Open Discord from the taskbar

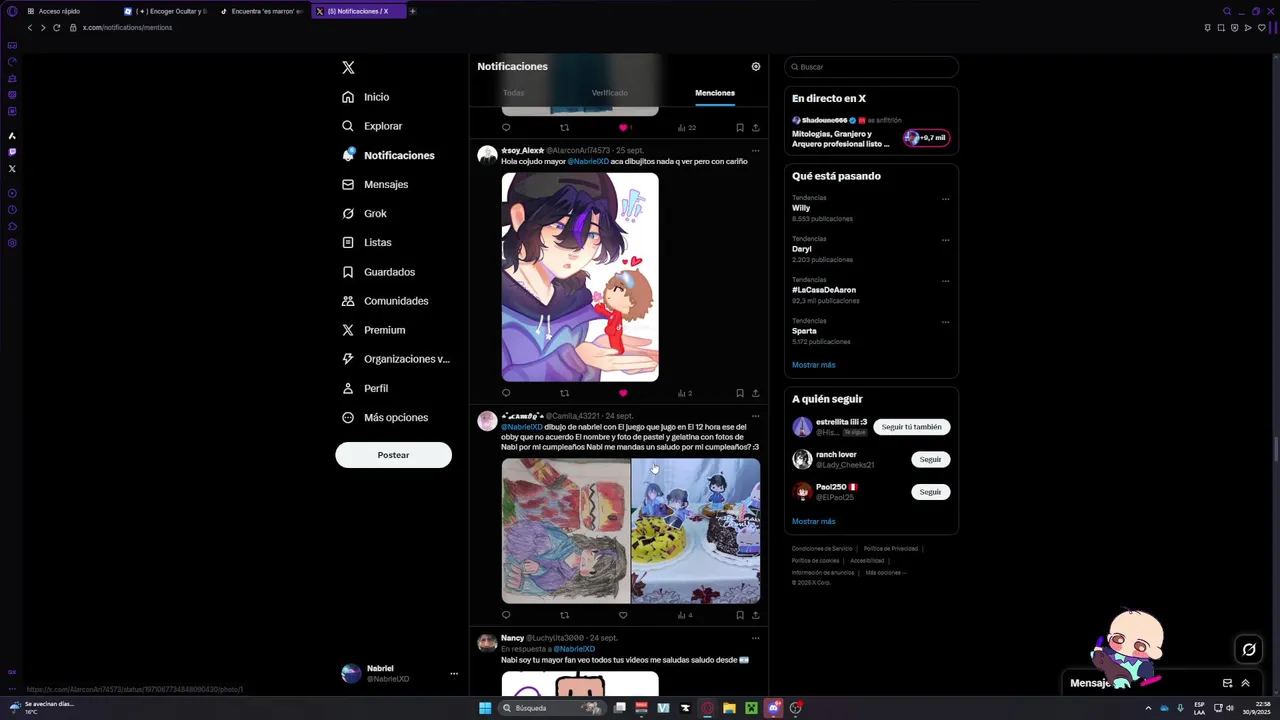[773, 708]
